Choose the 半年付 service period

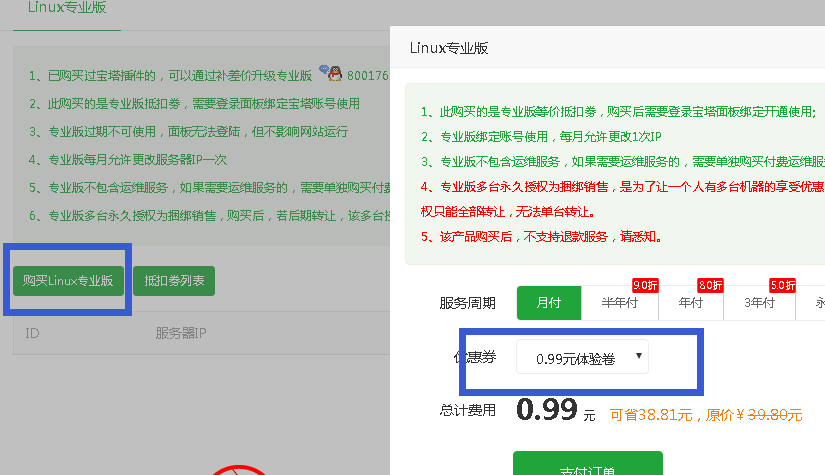click(x=619, y=303)
